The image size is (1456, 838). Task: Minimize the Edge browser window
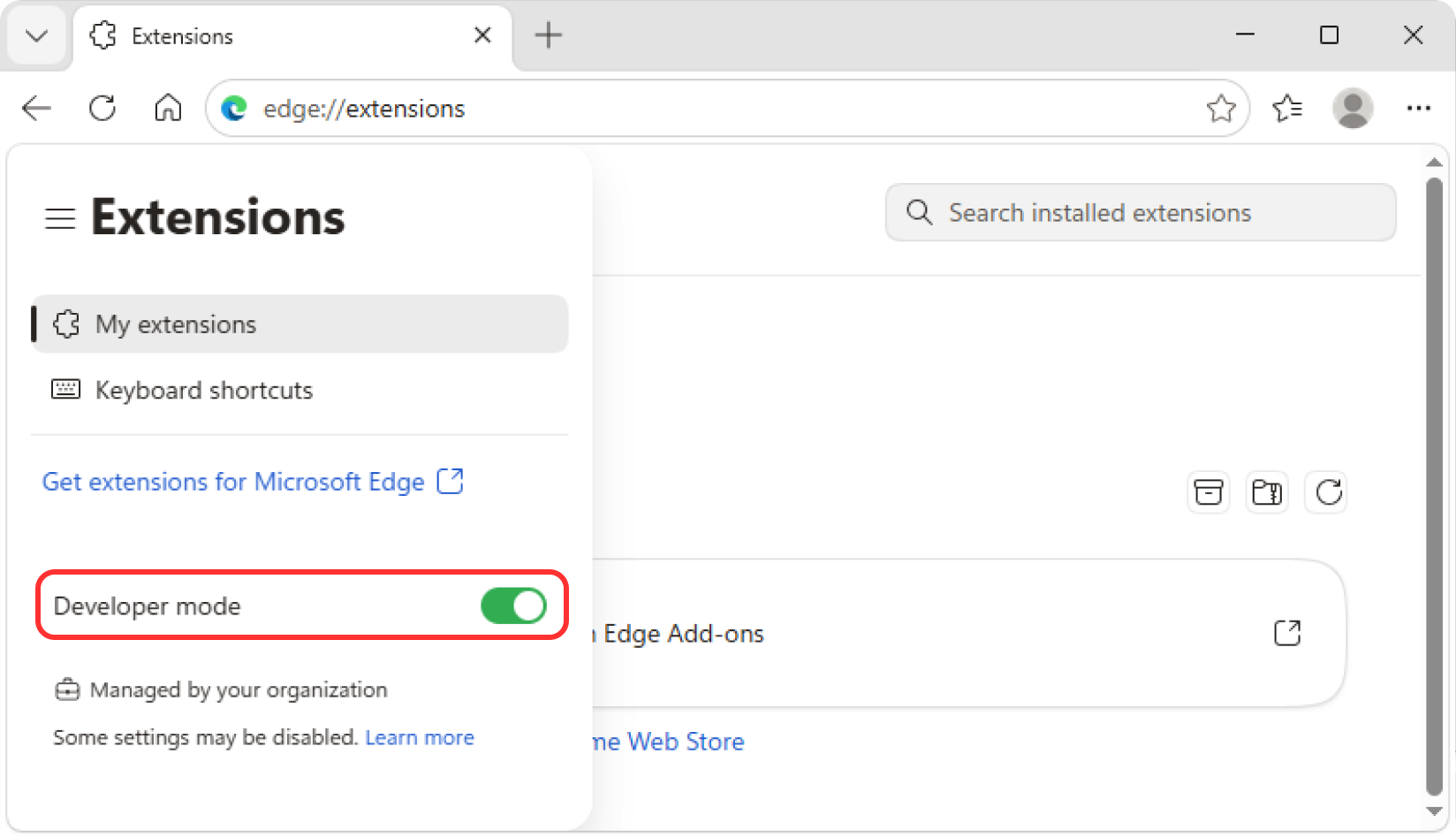pyautogui.click(x=1245, y=34)
